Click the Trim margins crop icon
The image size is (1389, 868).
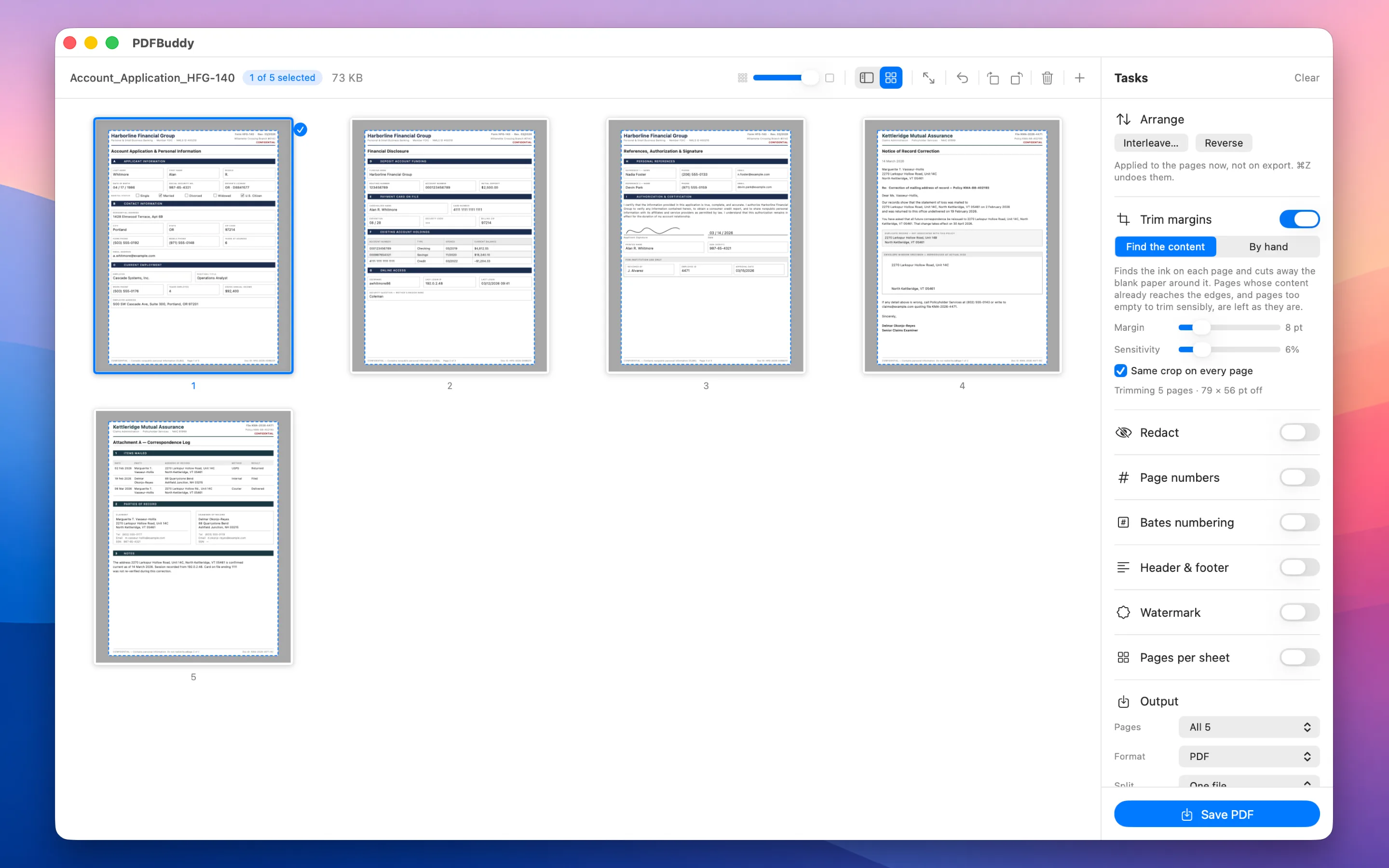pyautogui.click(x=1123, y=219)
